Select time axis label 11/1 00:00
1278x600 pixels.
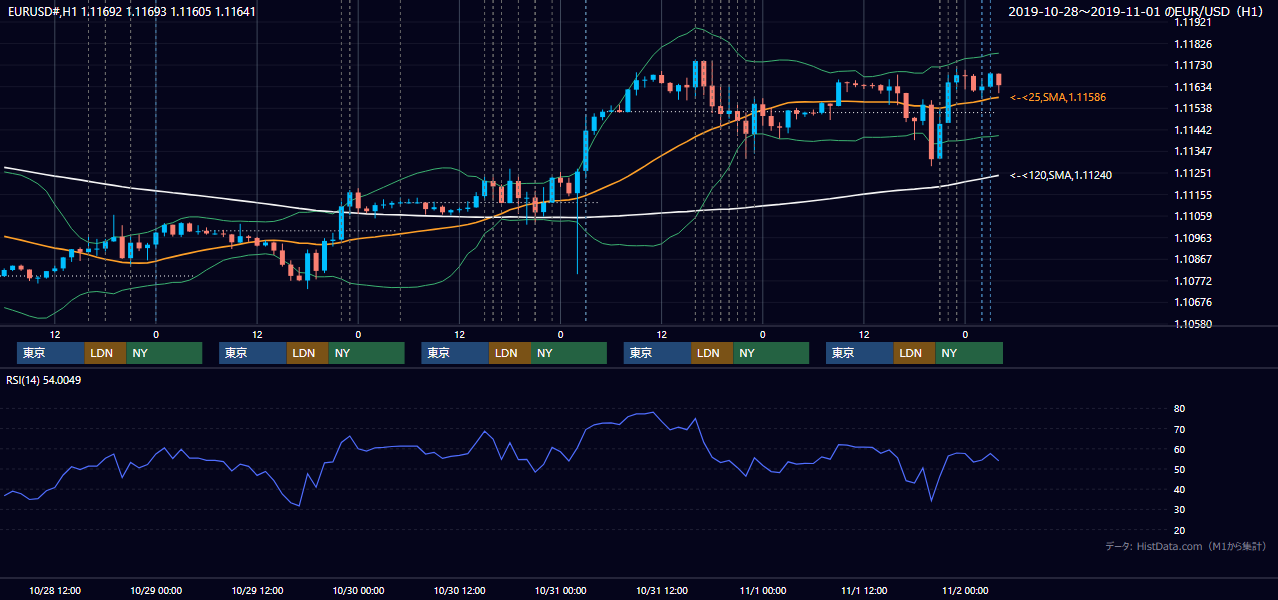763,590
